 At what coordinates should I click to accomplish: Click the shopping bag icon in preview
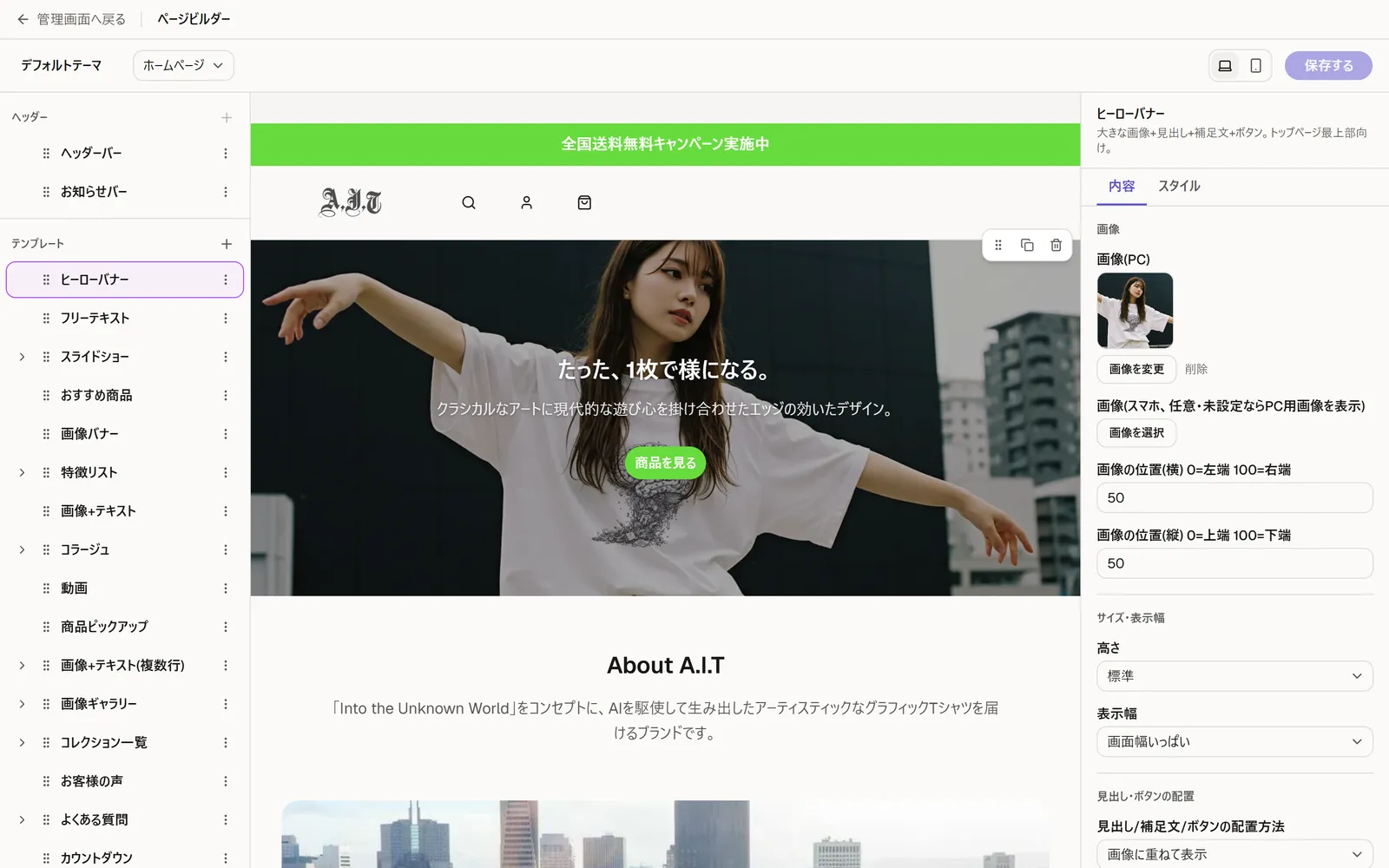click(x=584, y=203)
